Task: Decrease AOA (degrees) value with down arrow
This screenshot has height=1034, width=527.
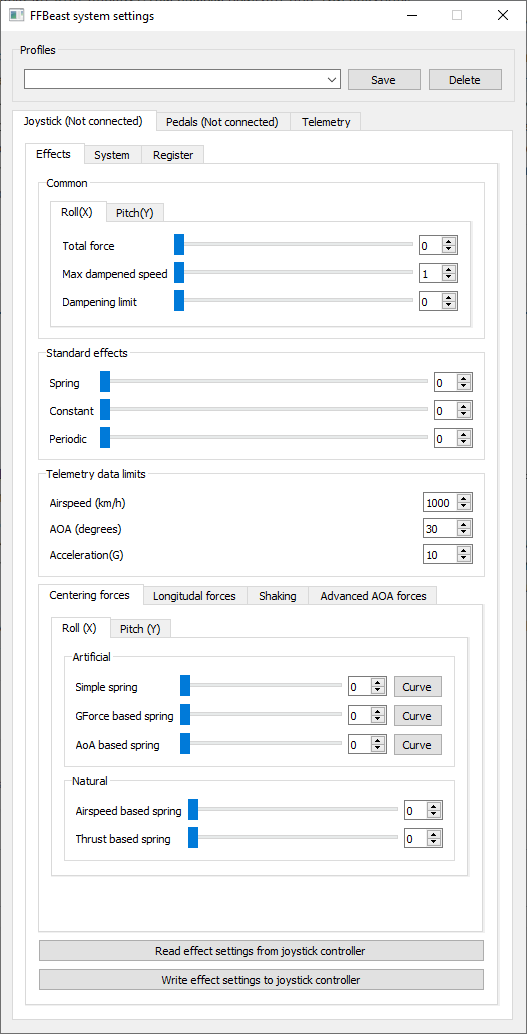Action: coord(464,533)
